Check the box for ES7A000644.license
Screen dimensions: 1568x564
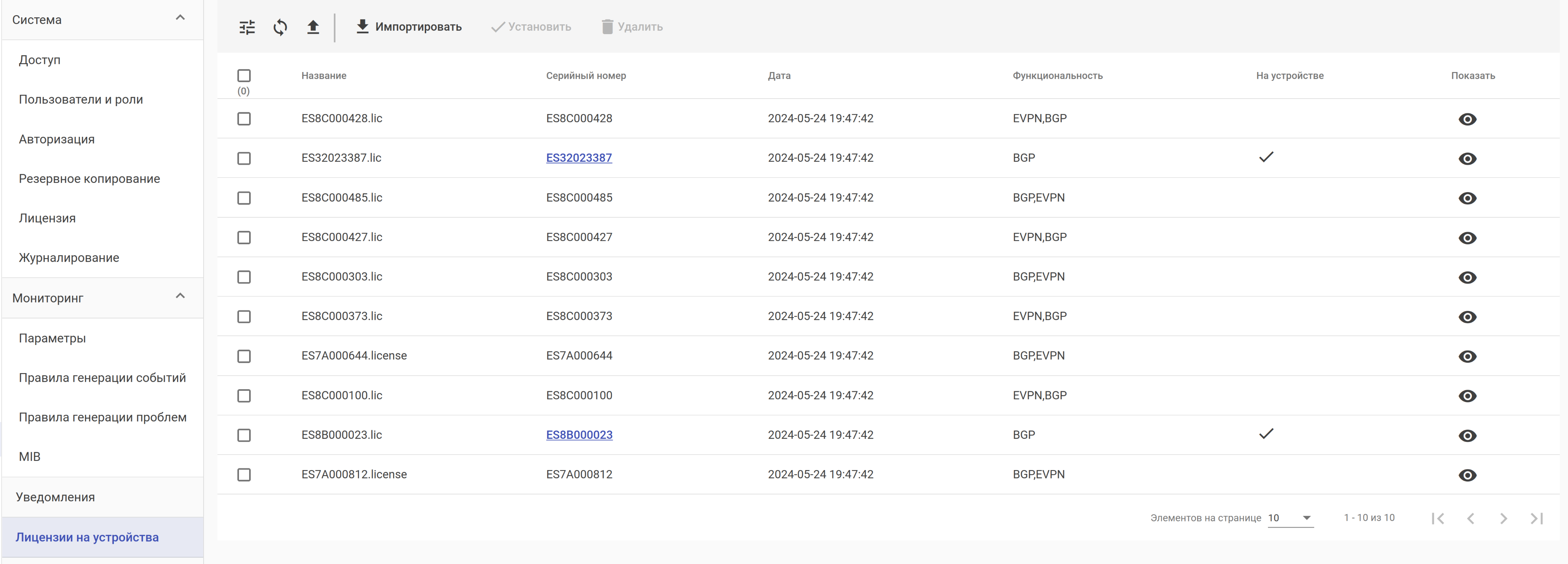[244, 356]
